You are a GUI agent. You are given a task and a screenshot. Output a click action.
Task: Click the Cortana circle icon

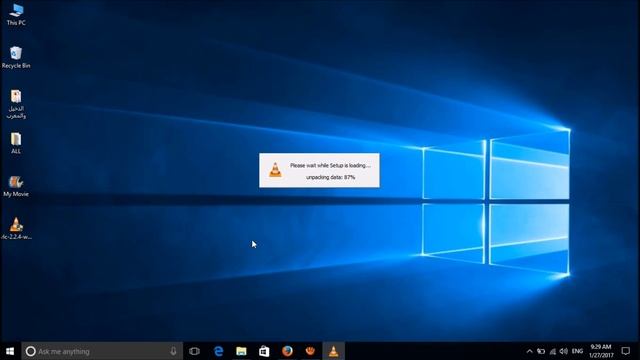(31, 351)
